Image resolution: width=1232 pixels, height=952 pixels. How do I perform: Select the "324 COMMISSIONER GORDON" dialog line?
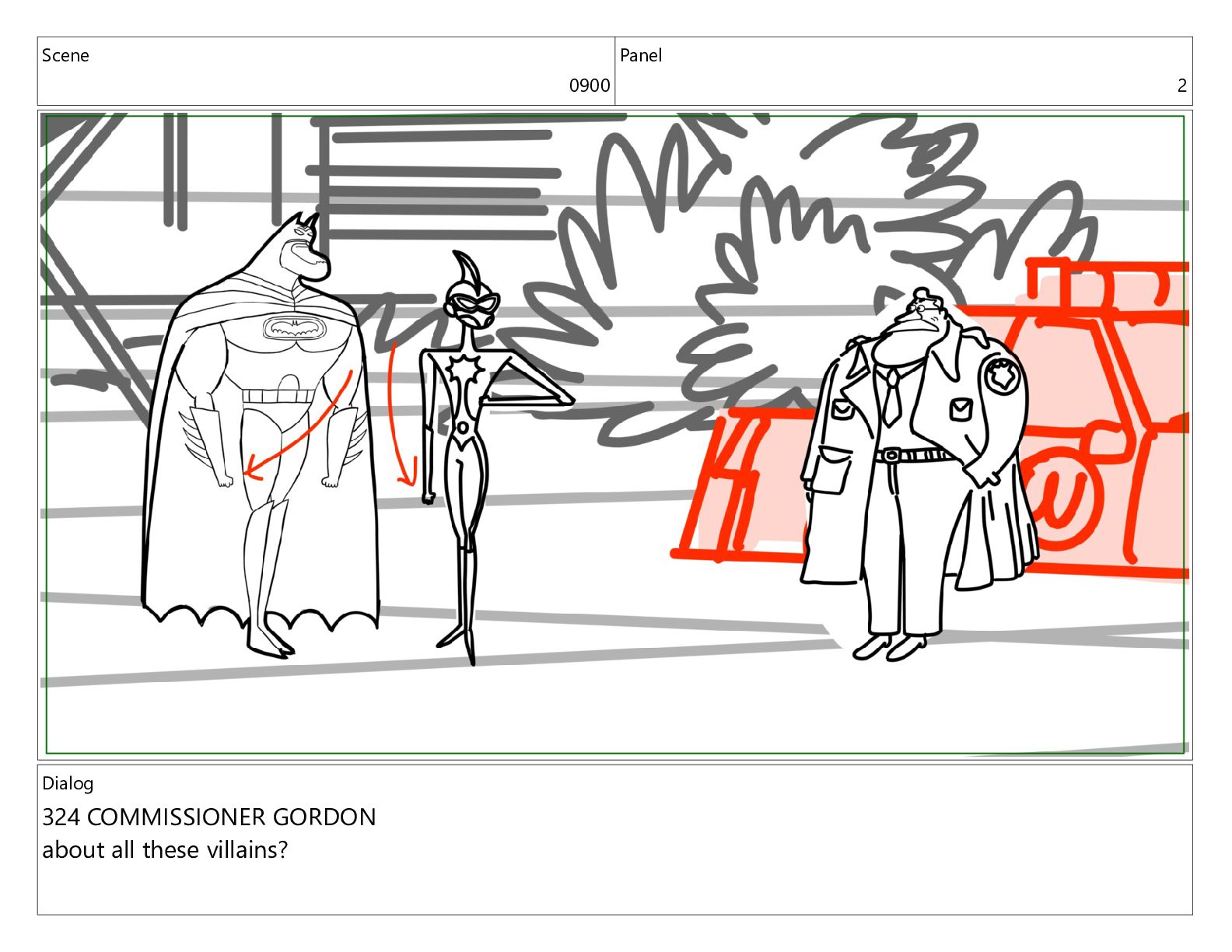[x=209, y=817]
